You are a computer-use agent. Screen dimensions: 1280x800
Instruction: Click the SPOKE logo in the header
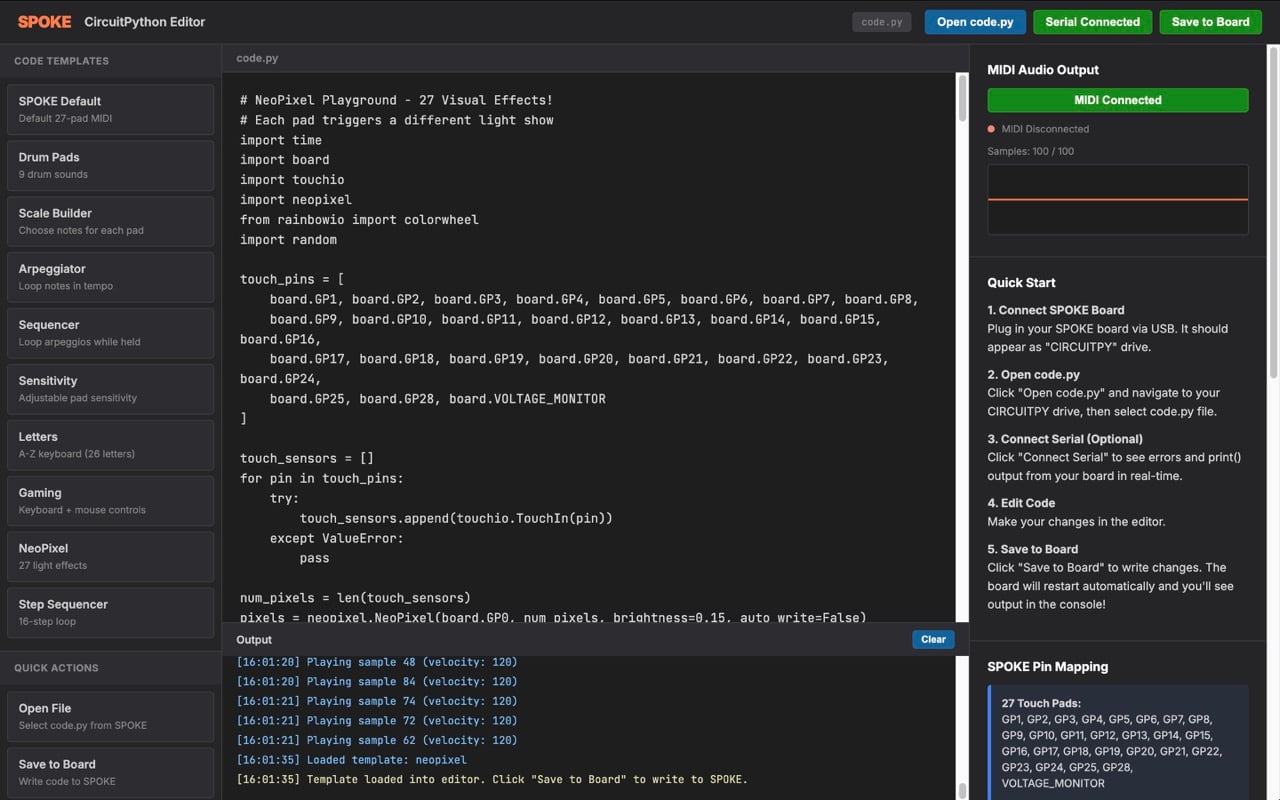(x=44, y=22)
